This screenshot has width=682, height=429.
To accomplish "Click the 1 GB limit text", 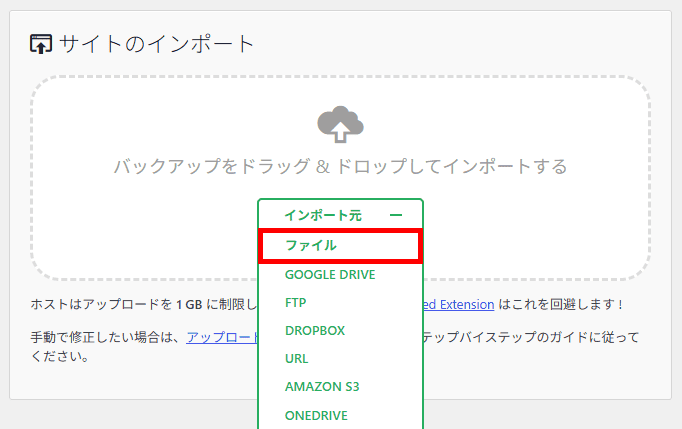I will [189, 305].
